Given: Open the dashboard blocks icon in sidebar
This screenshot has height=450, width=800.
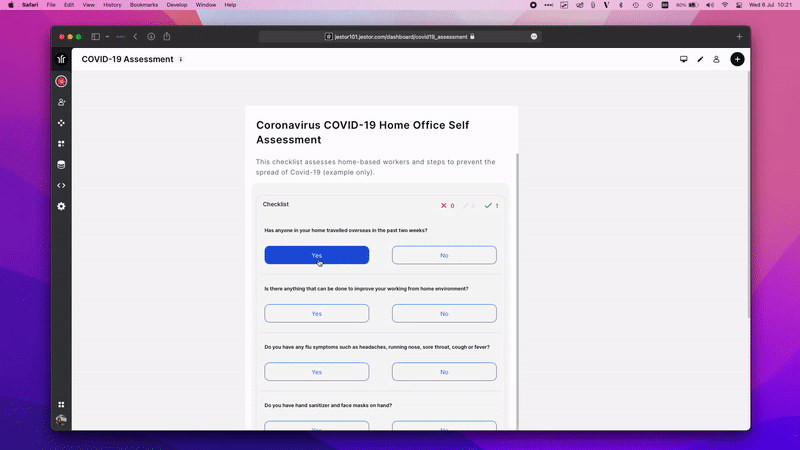Looking at the screenshot, I should tap(61, 144).
